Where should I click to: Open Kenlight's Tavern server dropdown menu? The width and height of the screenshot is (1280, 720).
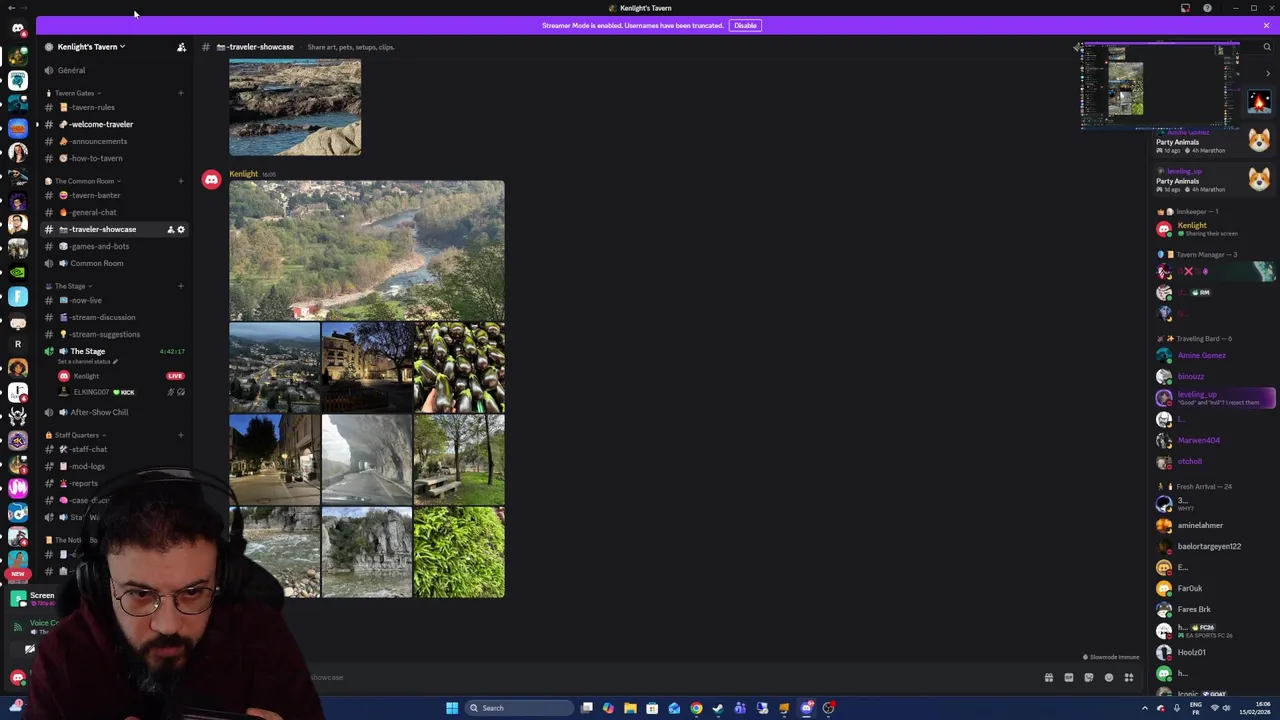(x=91, y=47)
